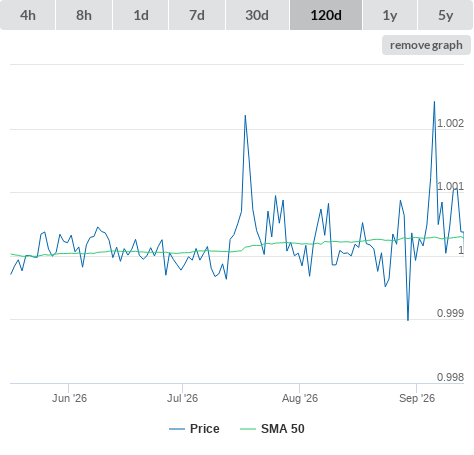Click the lowest price dip near 0.999
The width and height of the screenshot is (474, 455).
tap(408, 320)
